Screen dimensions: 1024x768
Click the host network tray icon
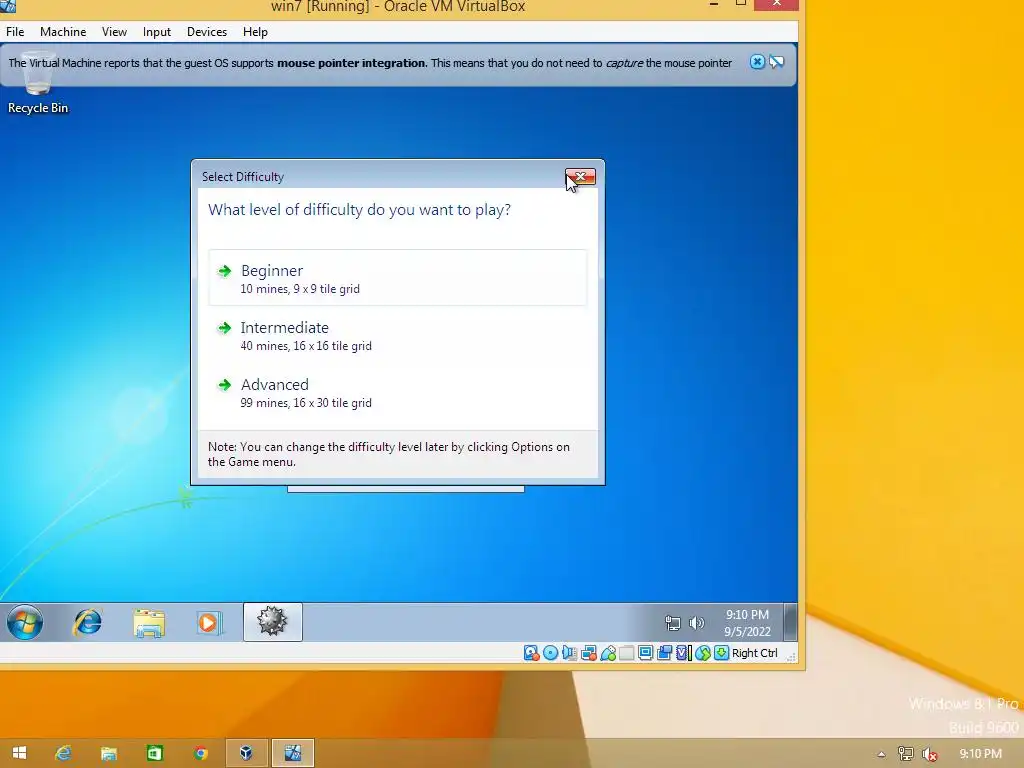point(905,754)
